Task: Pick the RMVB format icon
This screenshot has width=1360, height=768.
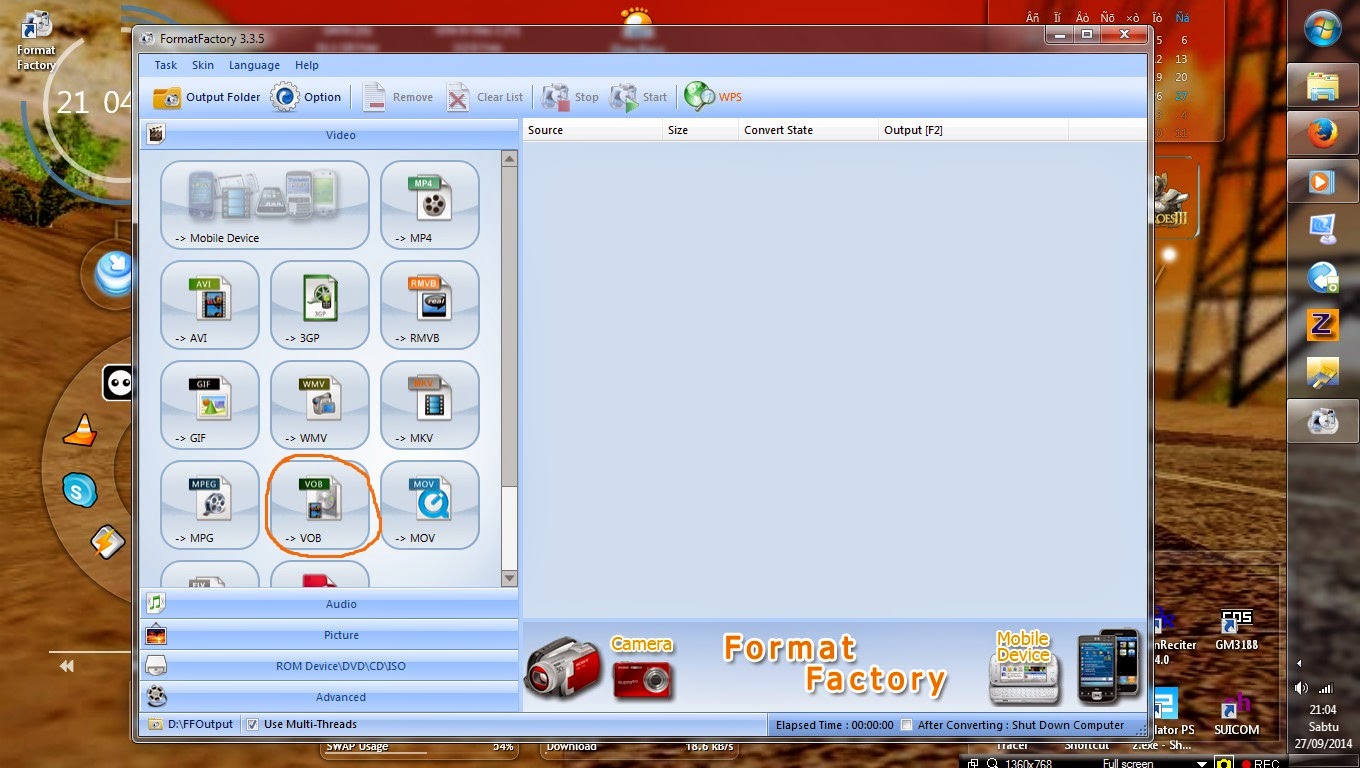Action: point(430,305)
